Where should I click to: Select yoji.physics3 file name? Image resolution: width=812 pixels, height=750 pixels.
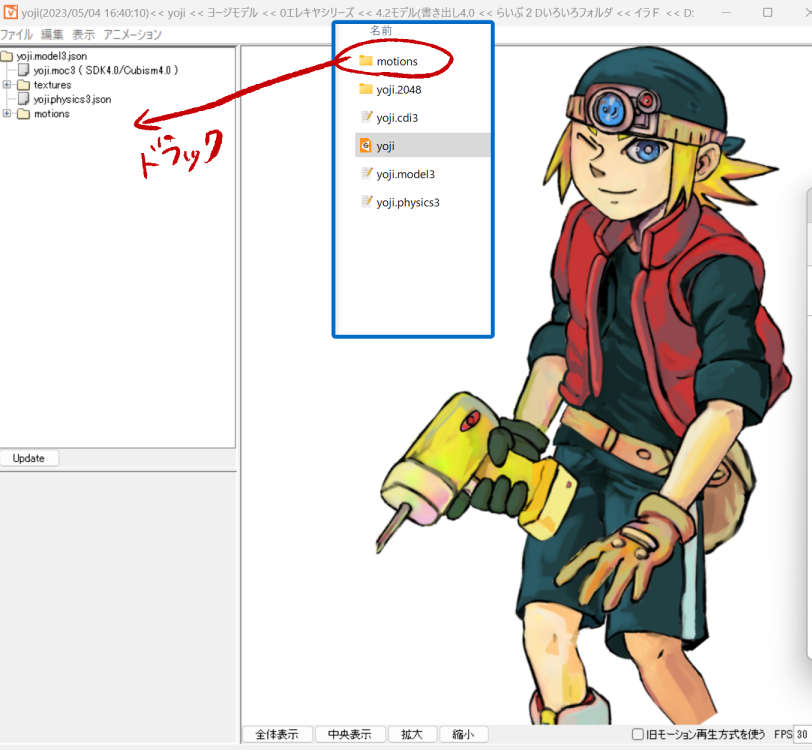(x=408, y=202)
